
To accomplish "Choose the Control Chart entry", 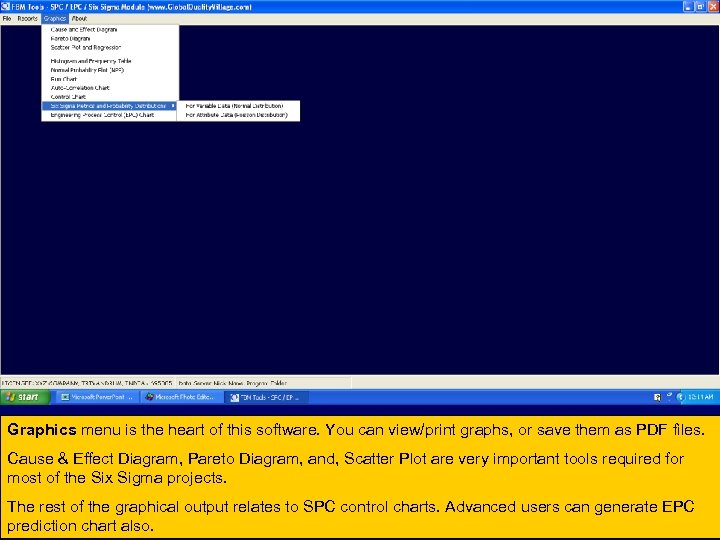I will point(109,97).
